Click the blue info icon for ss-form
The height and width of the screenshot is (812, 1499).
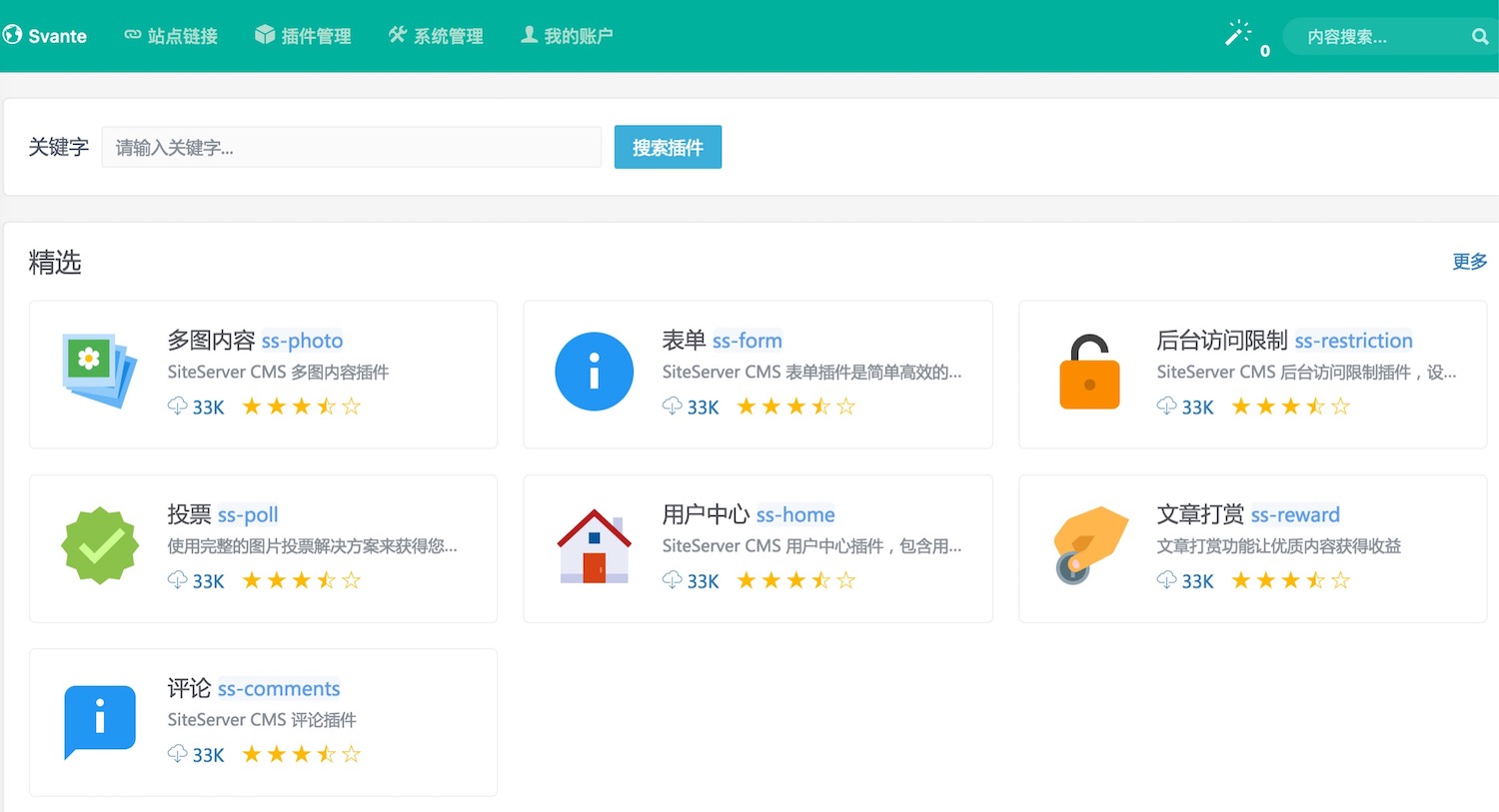point(594,372)
